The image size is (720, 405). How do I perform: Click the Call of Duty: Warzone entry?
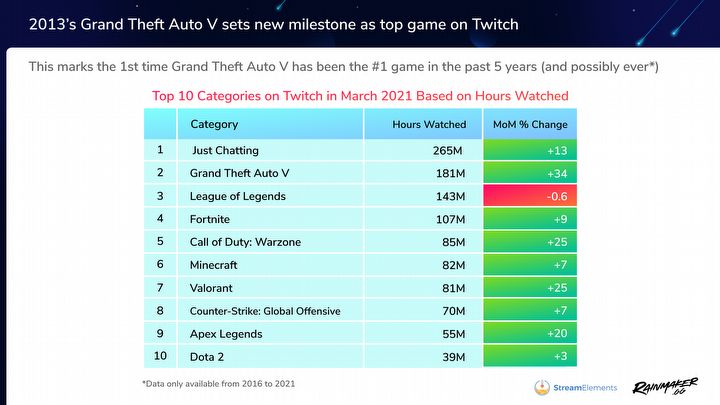point(245,242)
